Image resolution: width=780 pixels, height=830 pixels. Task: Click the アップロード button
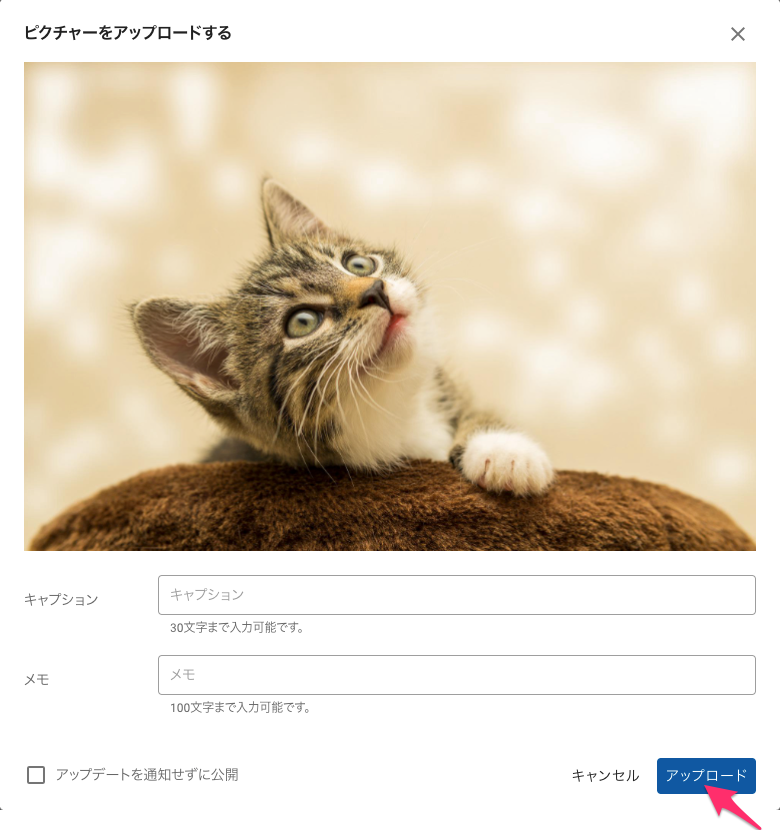pyautogui.click(x=706, y=775)
